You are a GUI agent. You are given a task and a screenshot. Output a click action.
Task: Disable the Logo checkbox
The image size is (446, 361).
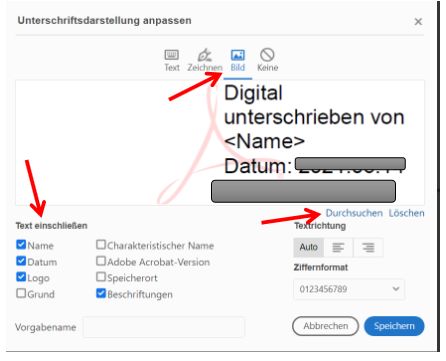21,277
